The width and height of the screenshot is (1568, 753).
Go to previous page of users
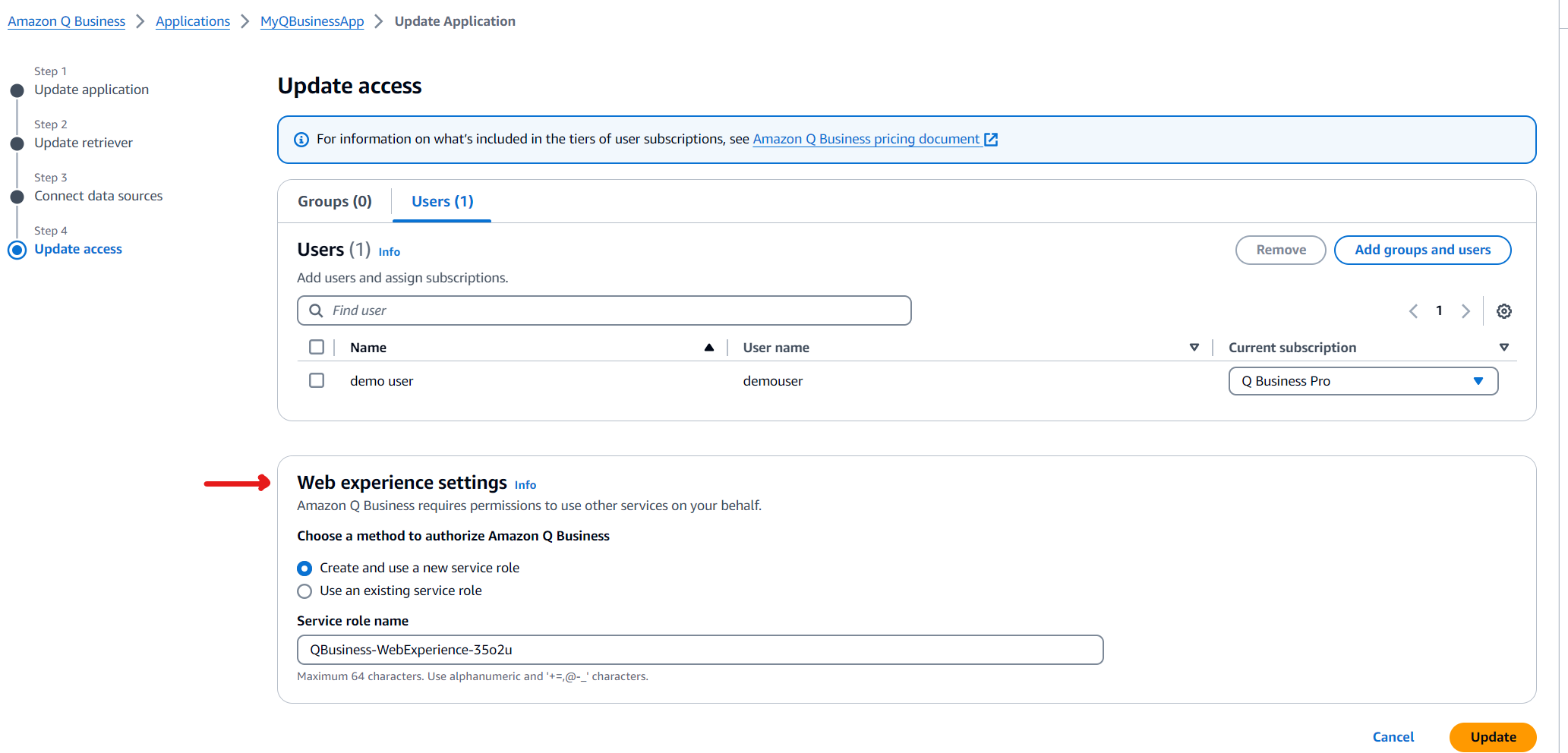pyautogui.click(x=1413, y=311)
